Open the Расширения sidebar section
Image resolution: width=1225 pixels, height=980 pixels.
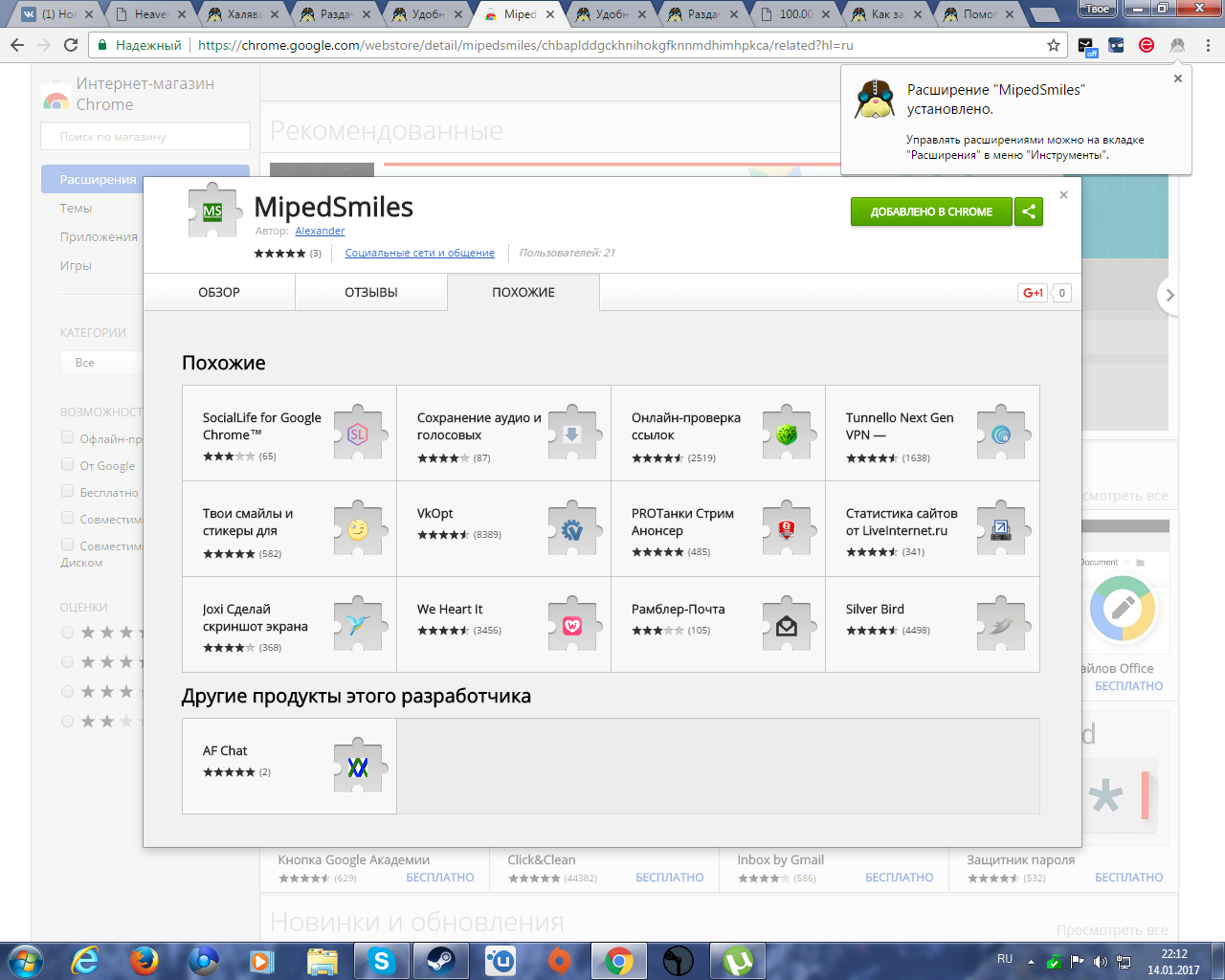pyautogui.click(x=99, y=179)
